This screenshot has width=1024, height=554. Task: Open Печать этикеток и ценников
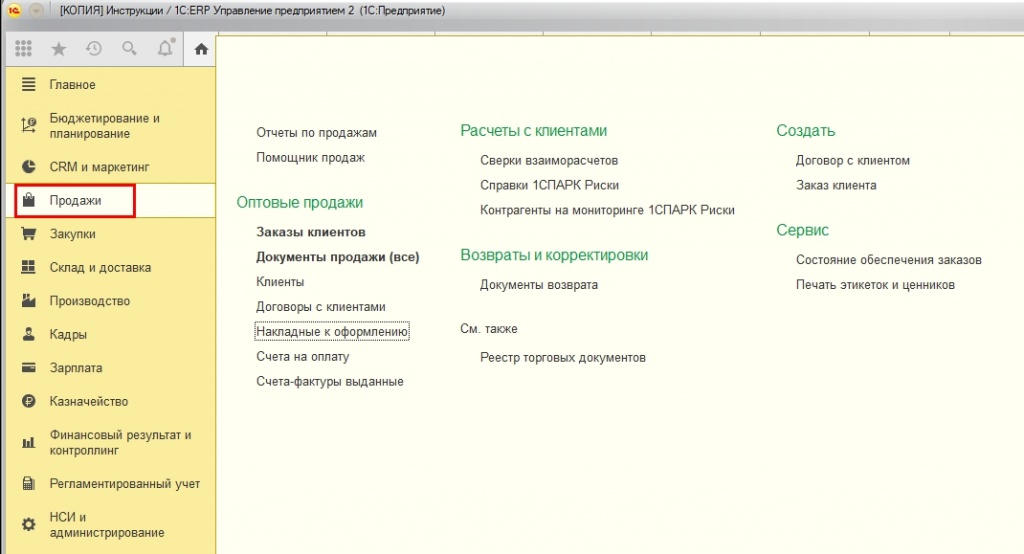[875, 285]
